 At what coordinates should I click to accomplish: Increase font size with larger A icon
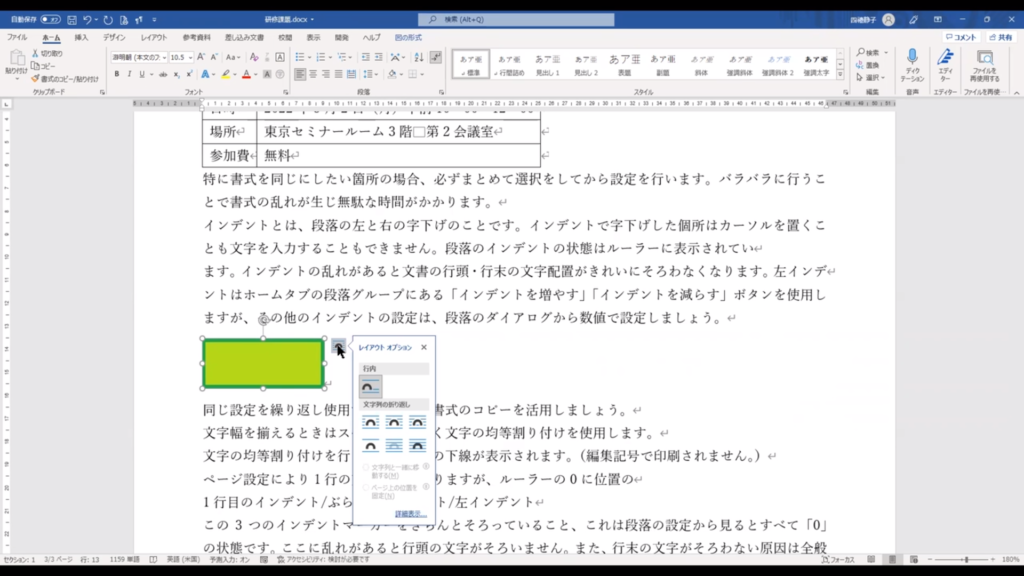[x=201, y=57]
